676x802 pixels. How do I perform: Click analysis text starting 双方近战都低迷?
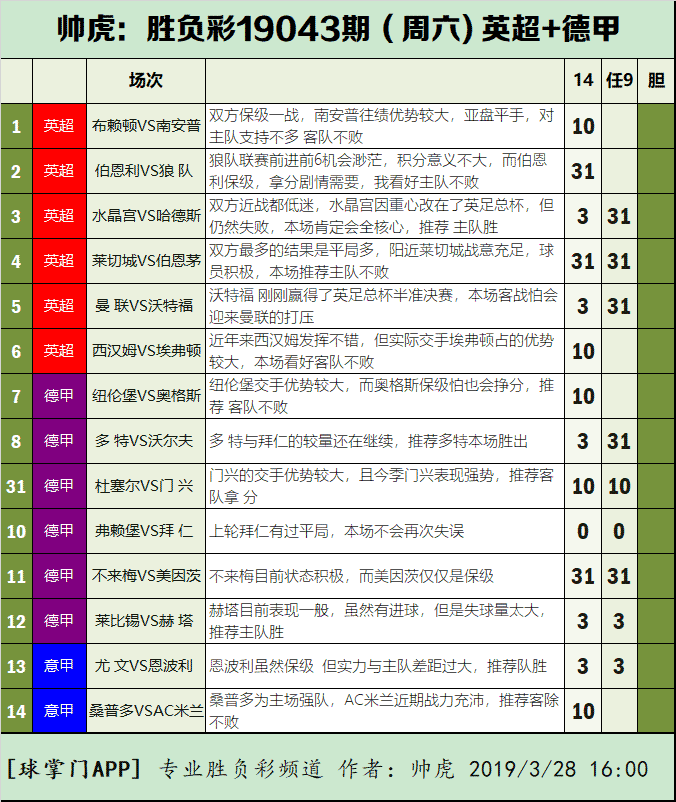click(381, 216)
